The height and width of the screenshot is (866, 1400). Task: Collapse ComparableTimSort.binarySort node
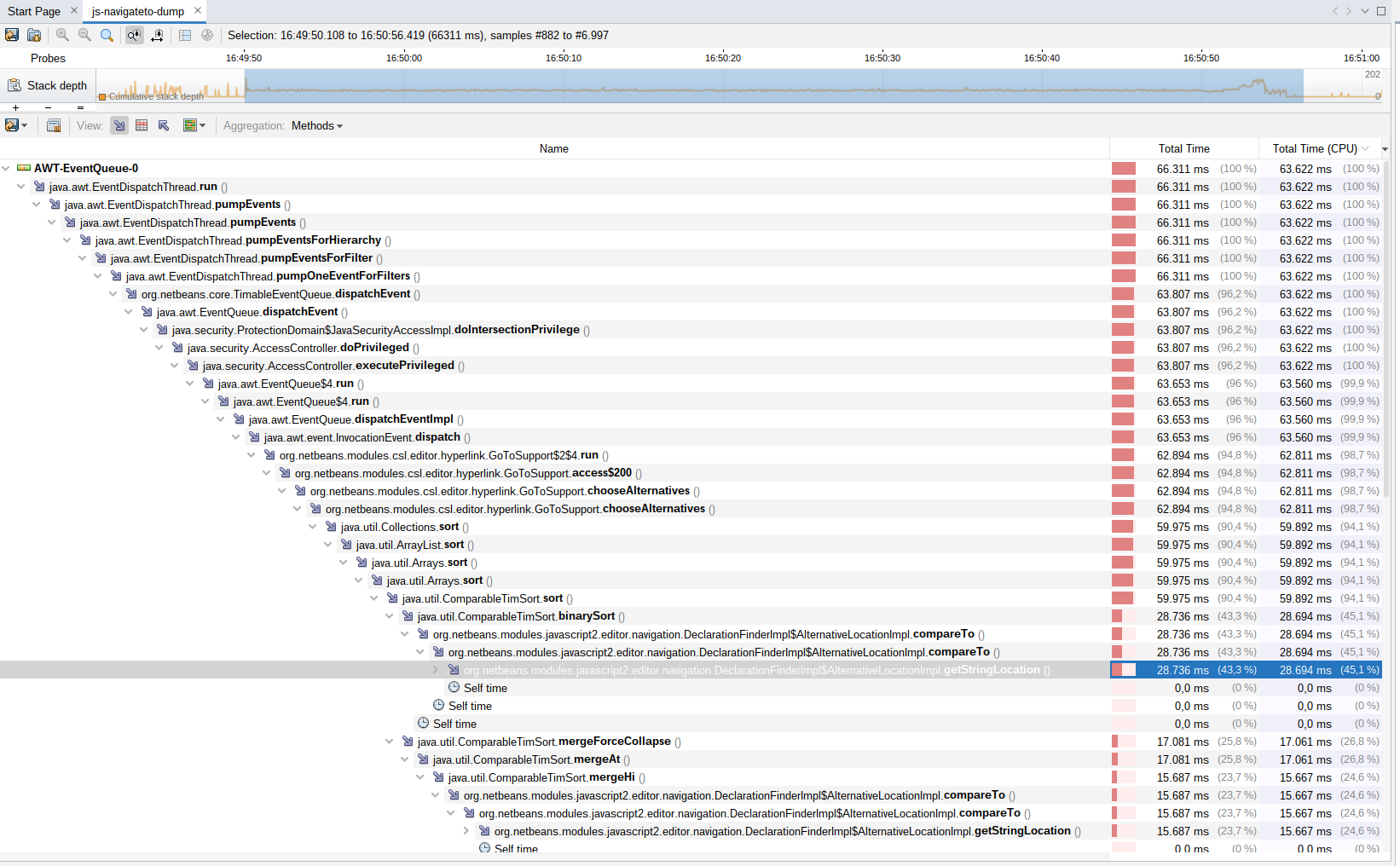pos(390,616)
